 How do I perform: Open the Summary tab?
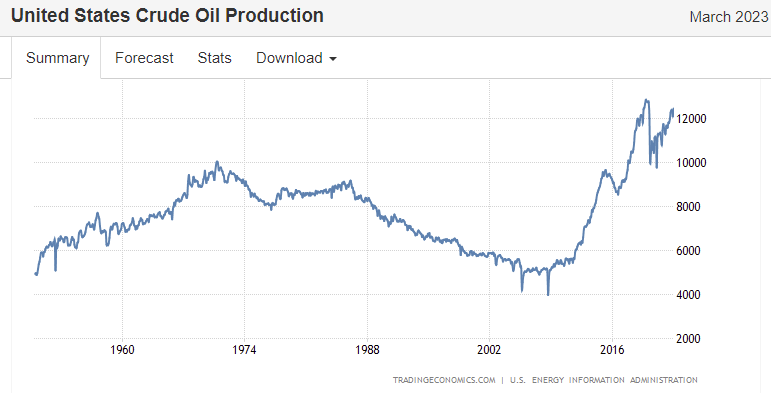coord(57,58)
